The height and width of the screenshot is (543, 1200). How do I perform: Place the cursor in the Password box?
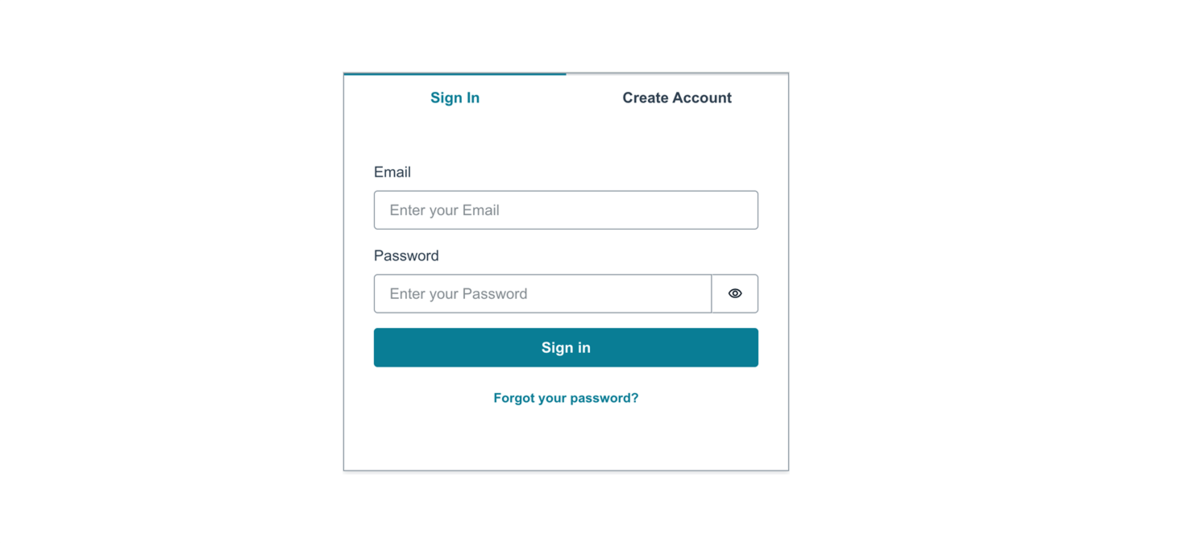[543, 294]
